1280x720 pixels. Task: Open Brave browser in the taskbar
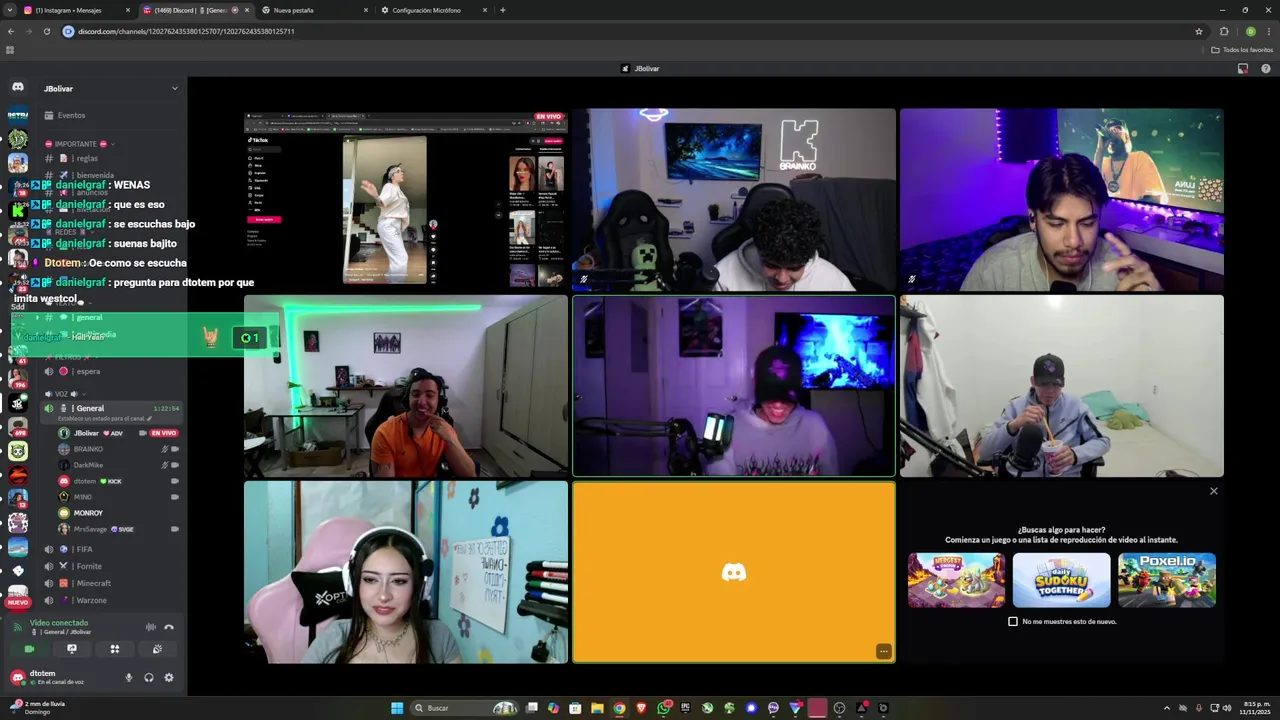coord(641,708)
